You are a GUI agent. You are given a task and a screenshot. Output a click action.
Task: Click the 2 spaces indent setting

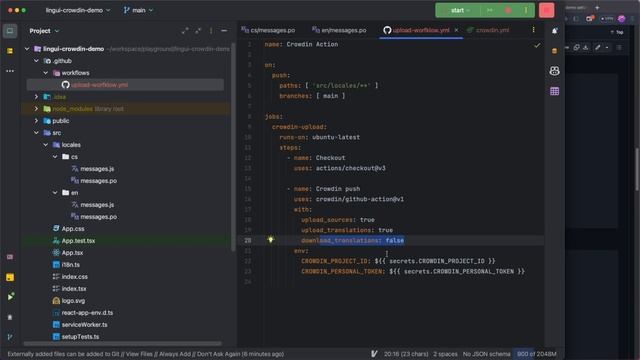[445, 354]
